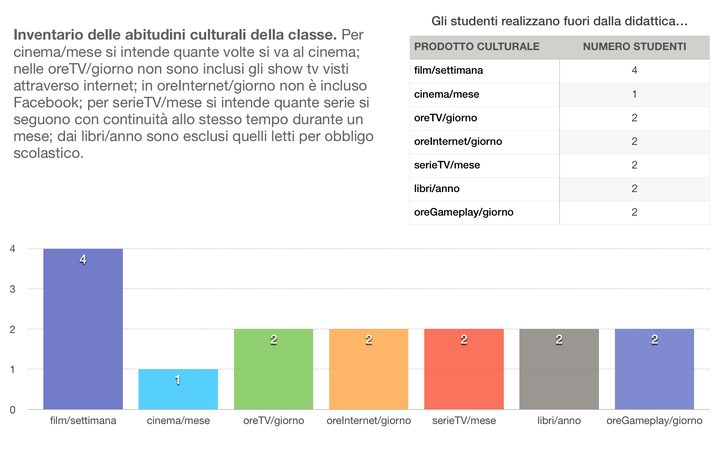Select the libri/anno table cell
Image resolution: width=721 pixels, height=456 pixels.
484,189
